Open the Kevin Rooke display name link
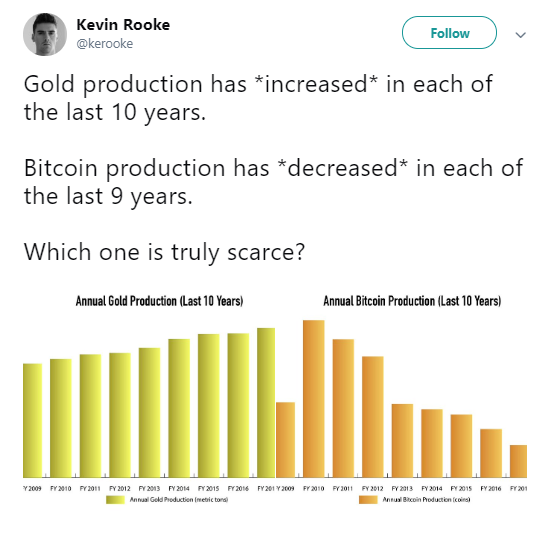The height and width of the screenshot is (535, 547). click(x=123, y=25)
